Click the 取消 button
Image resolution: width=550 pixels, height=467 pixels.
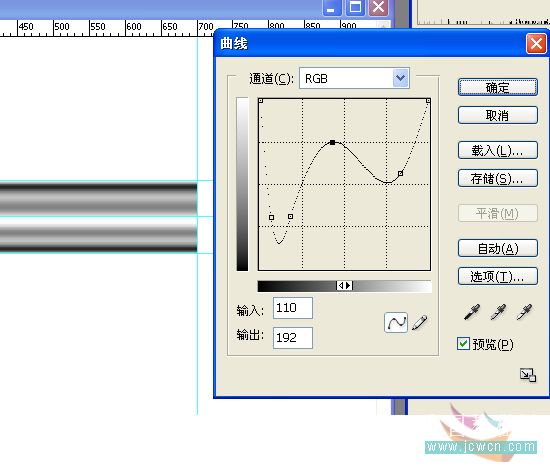497,115
